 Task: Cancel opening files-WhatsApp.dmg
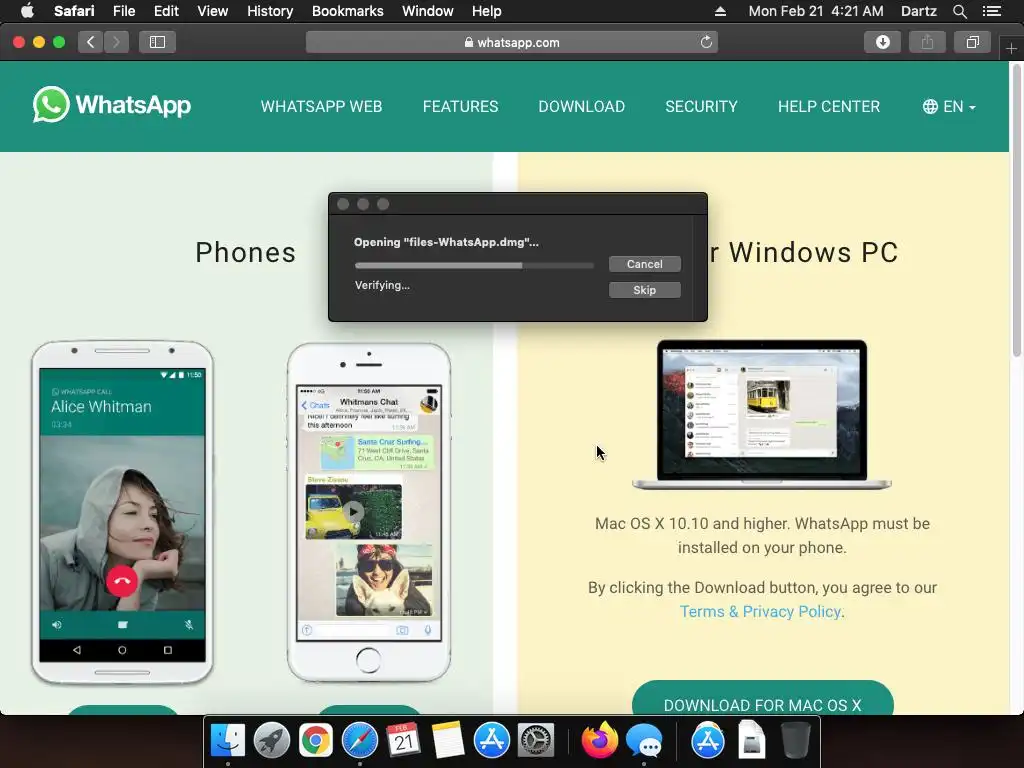click(645, 264)
